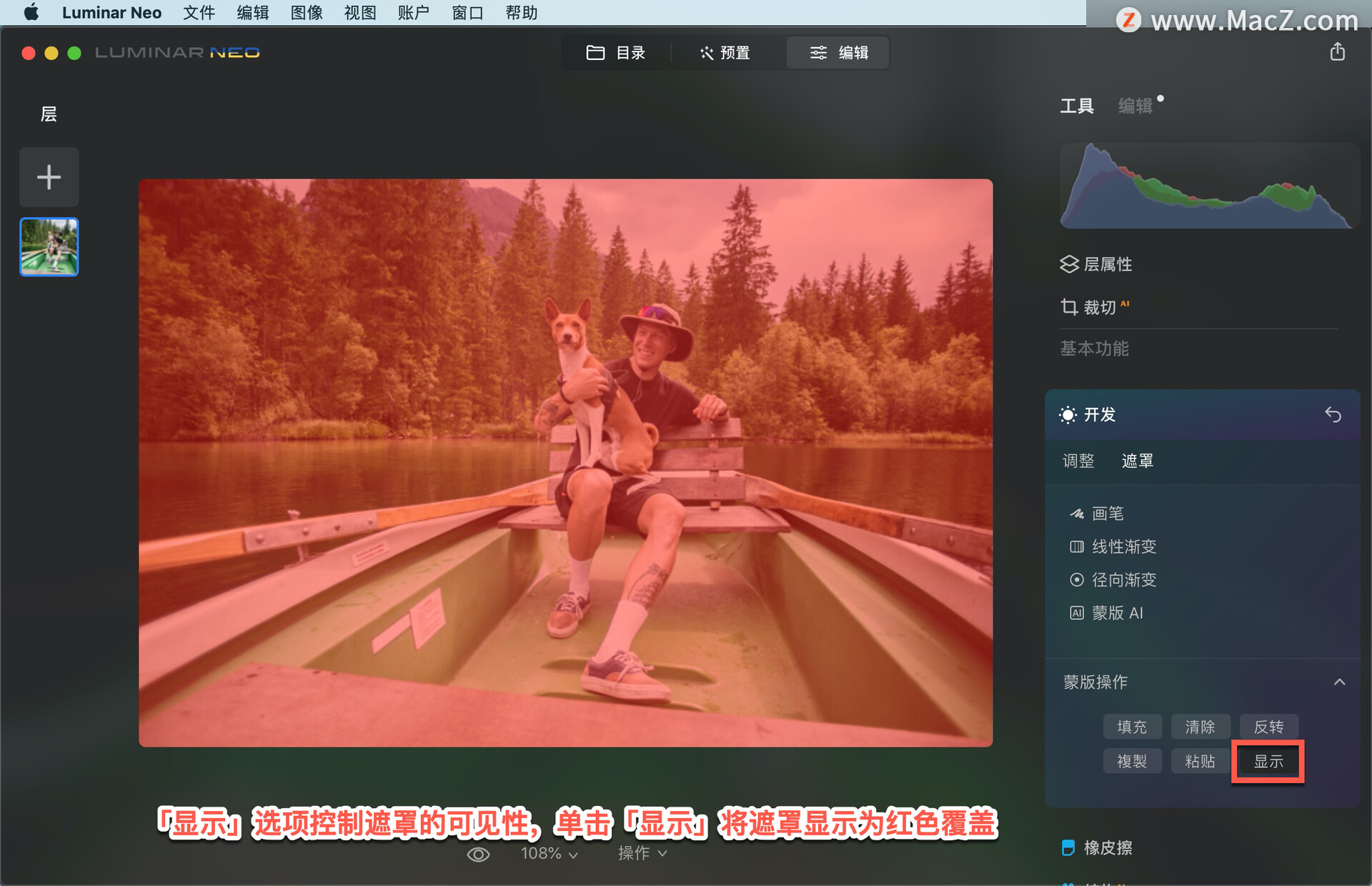The image size is (1372, 886).
Task: Open the 裁切 crop AI tool
Action: click(x=1094, y=307)
